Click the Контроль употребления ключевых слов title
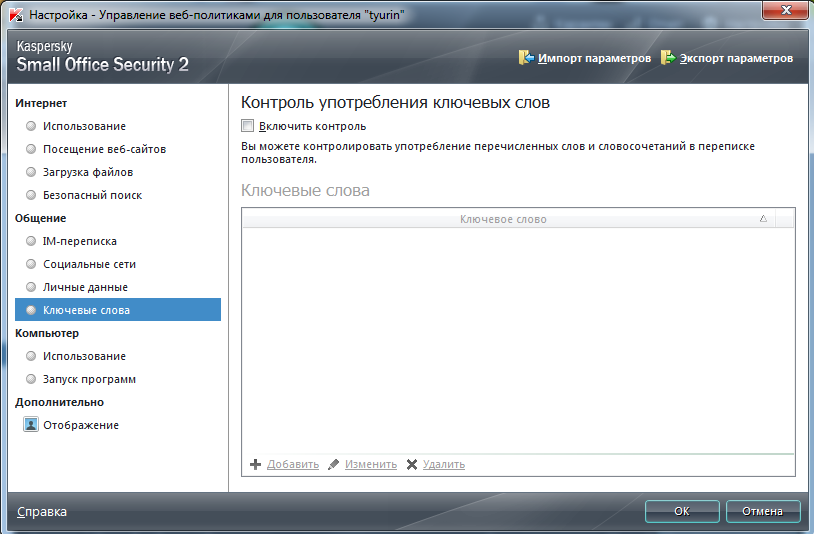 pyautogui.click(x=395, y=102)
